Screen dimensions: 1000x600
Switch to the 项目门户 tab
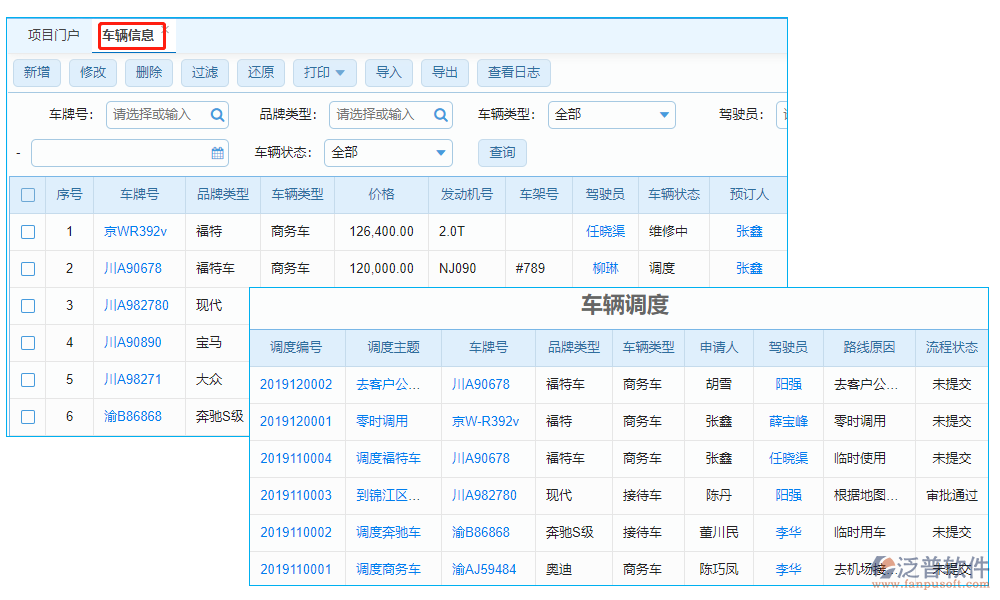(x=52, y=34)
